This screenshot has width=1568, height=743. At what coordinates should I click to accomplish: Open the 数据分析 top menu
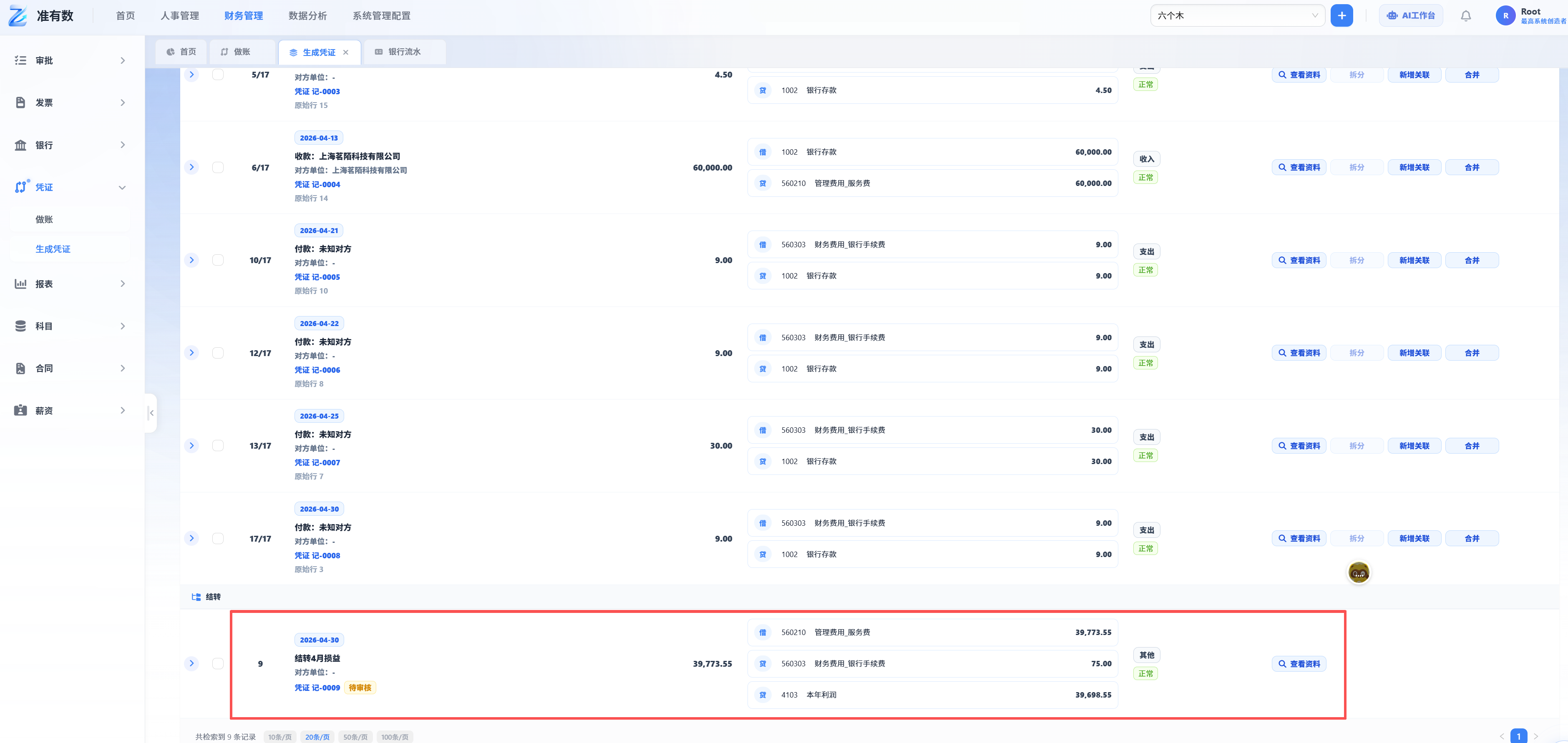click(x=307, y=16)
